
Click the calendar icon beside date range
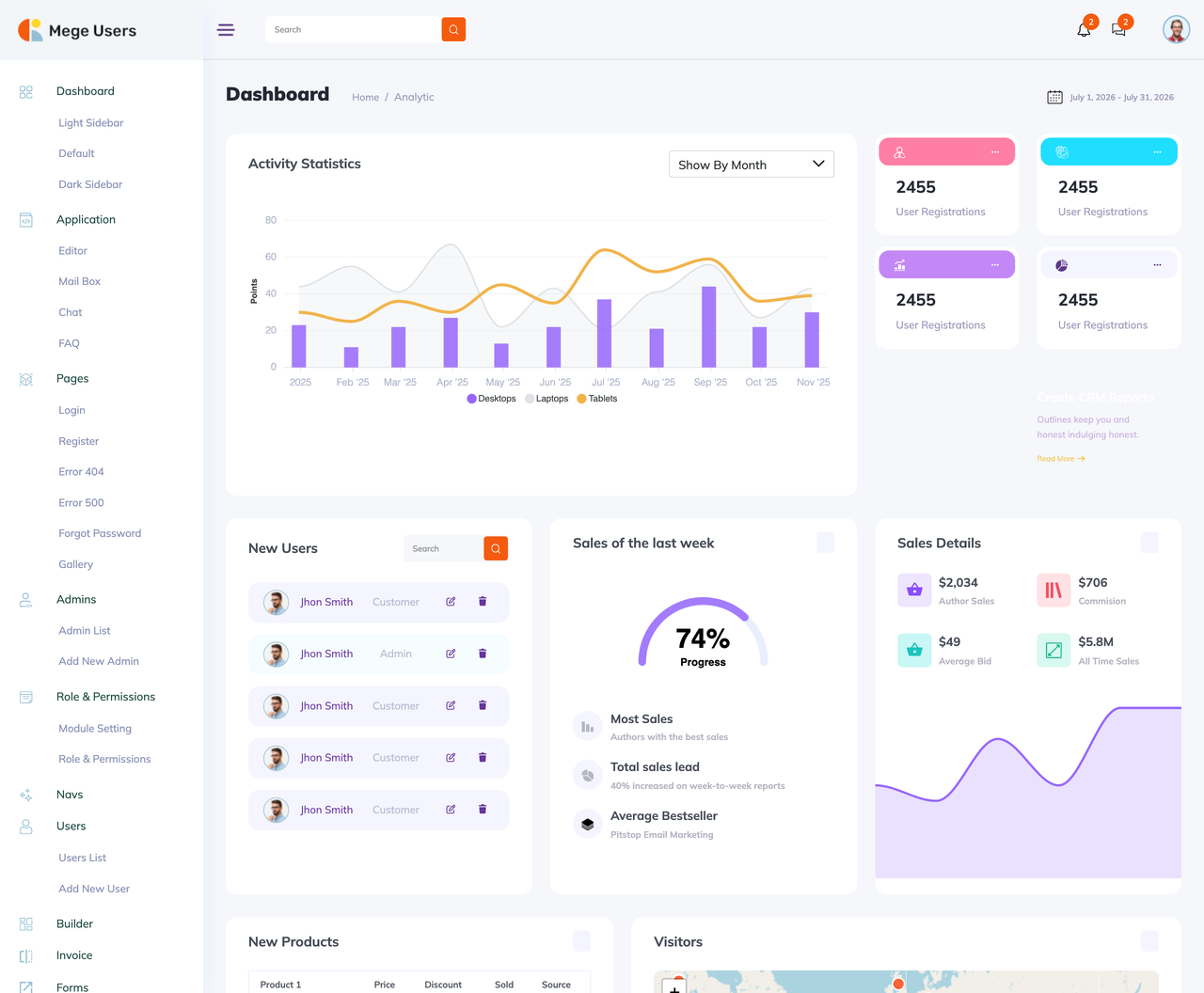[1054, 97]
